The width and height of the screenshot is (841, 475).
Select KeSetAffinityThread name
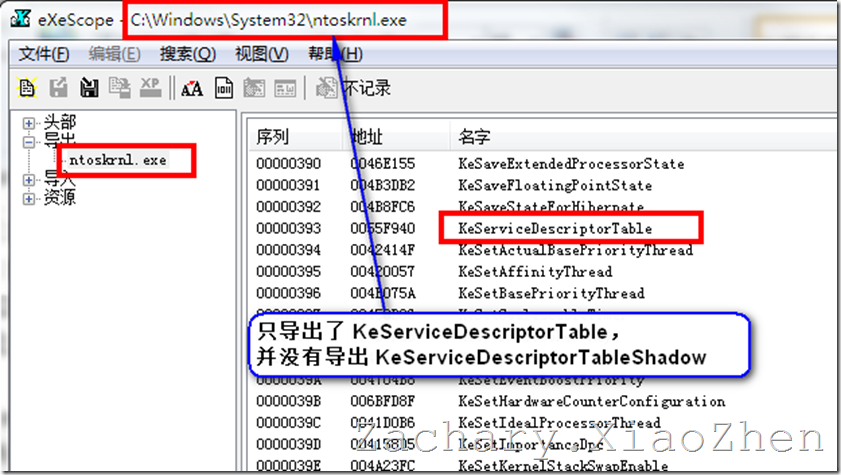coord(535,271)
